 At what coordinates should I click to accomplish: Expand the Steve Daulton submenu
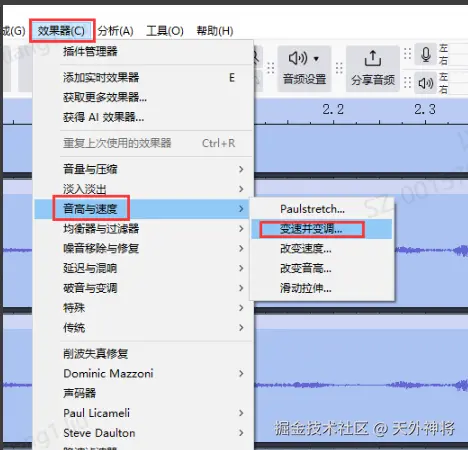click(144, 433)
